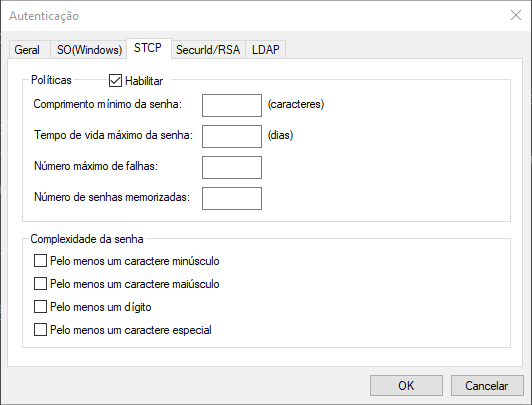Viewport: 532px width, 405px height.
Task: Click the Cancelar button
Action: coord(487,385)
